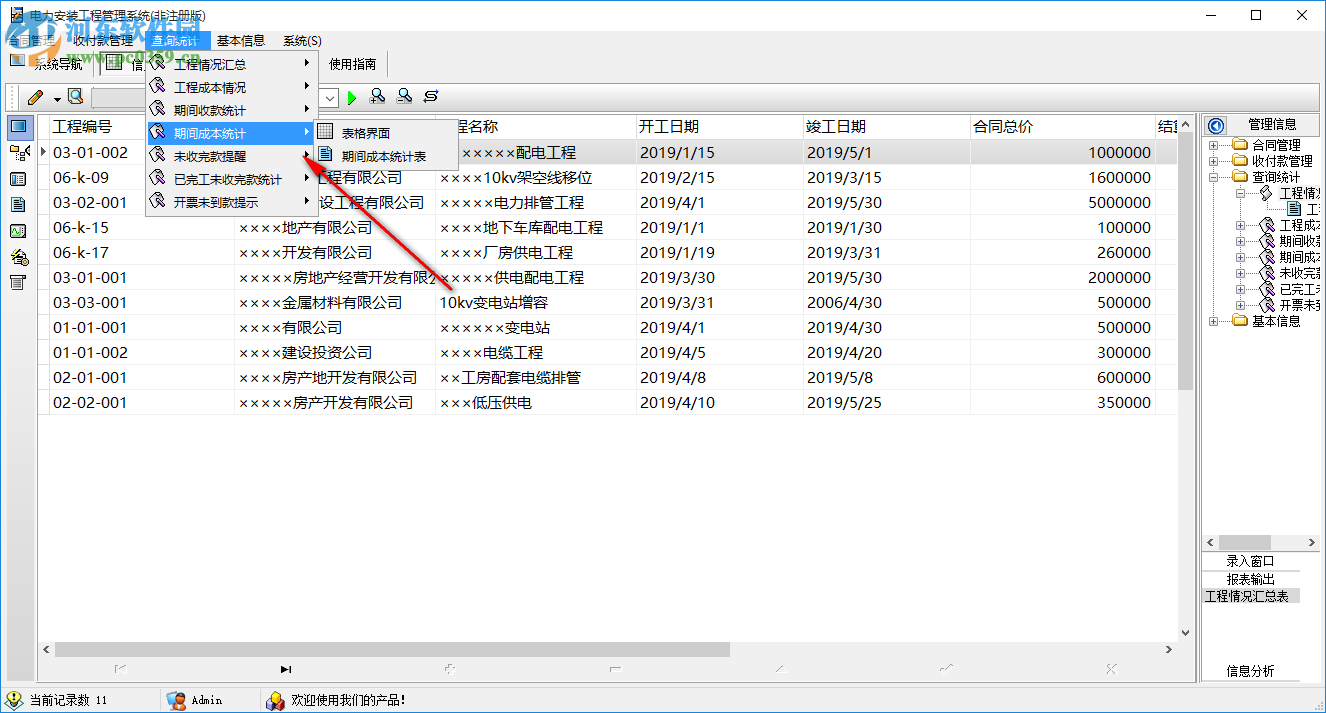Click the 使用指南 button
Viewport: 1326px width, 713px height.
tap(351, 62)
